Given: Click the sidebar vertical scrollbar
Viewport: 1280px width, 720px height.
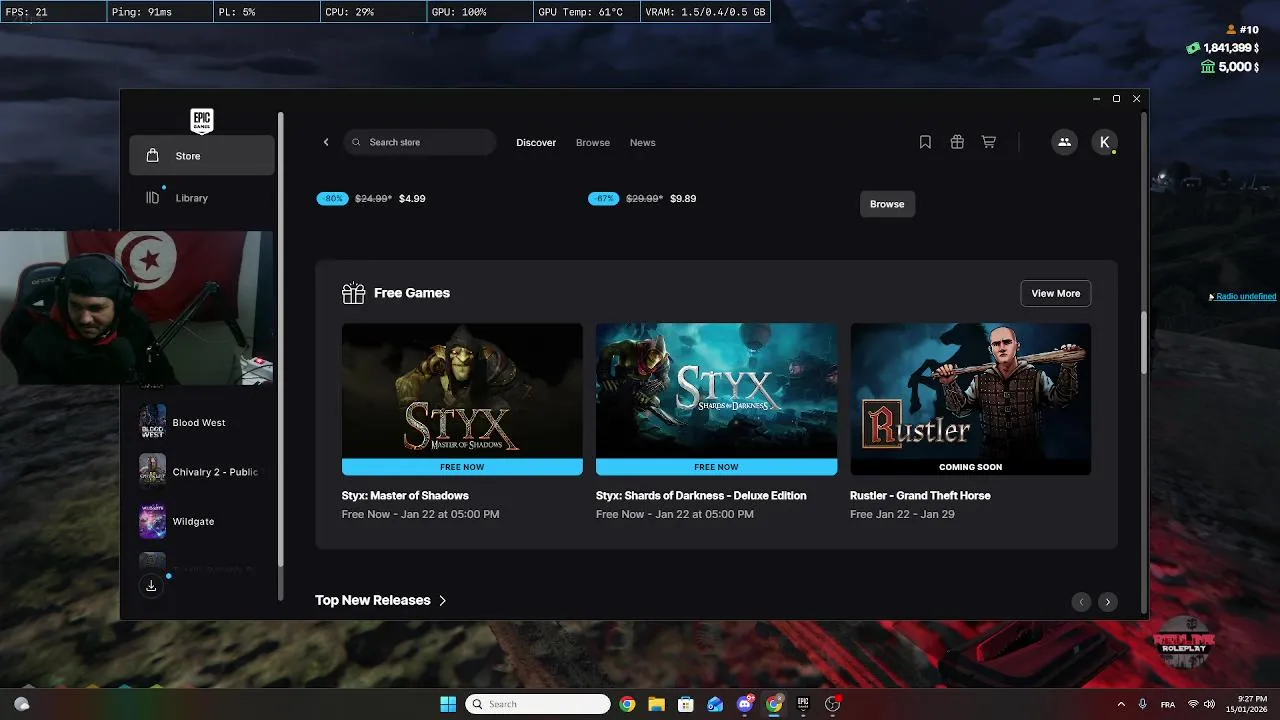Looking at the screenshot, I should (281, 340).
